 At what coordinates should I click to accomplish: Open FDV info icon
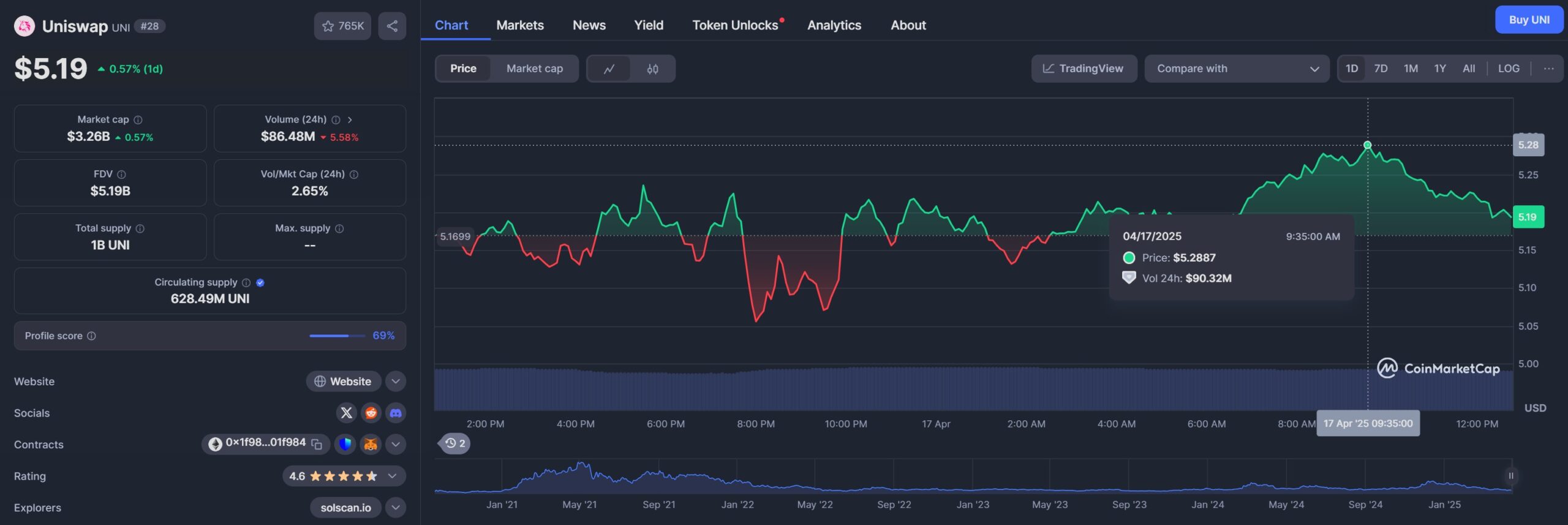121,174
